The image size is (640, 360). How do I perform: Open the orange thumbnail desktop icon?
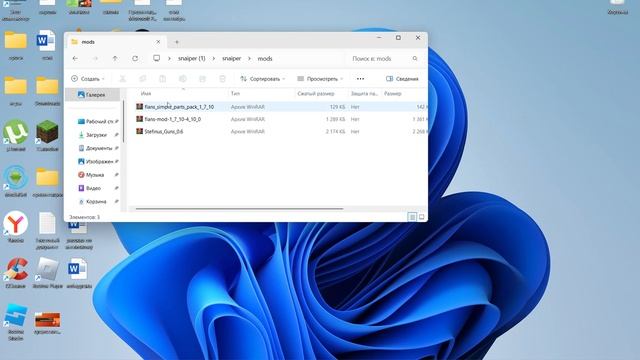pyautogui.click(x=47, y=323)
